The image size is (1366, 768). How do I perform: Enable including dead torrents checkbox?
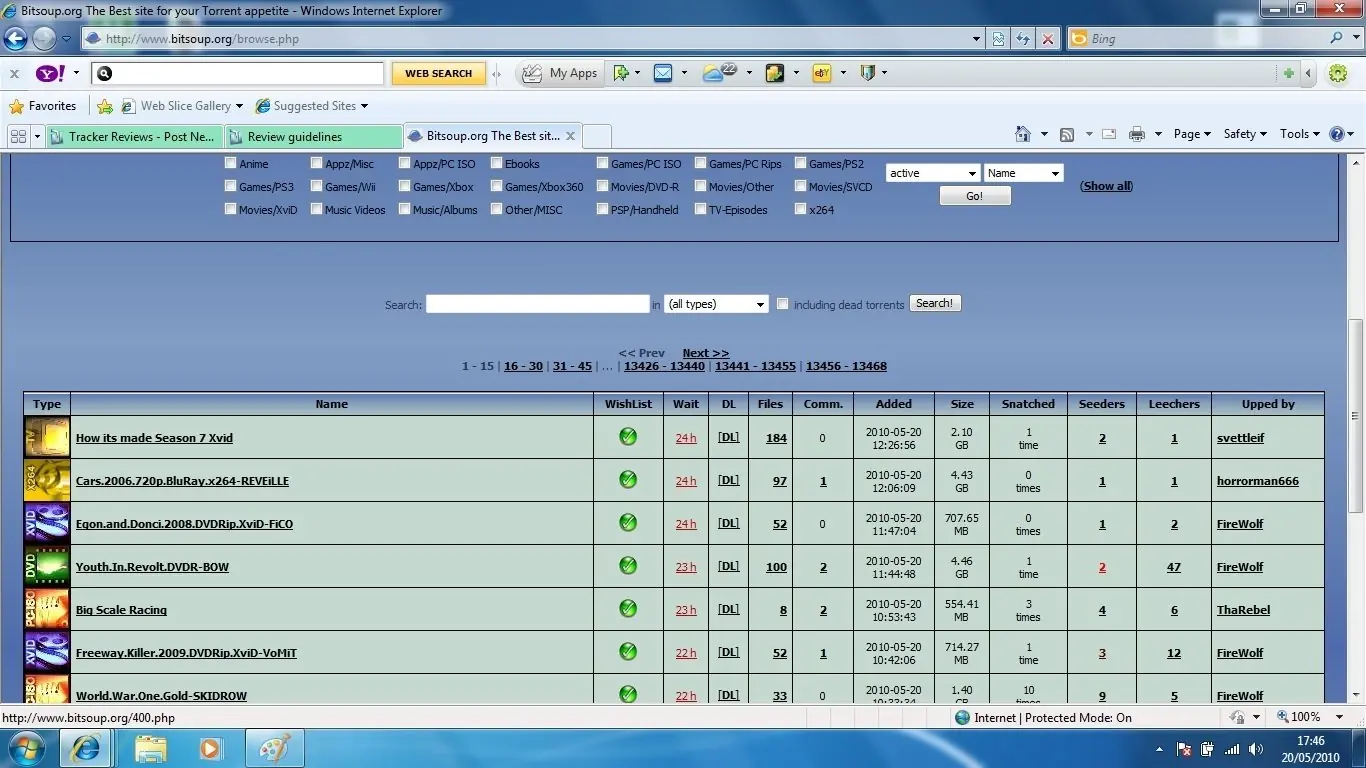(783, 304)
